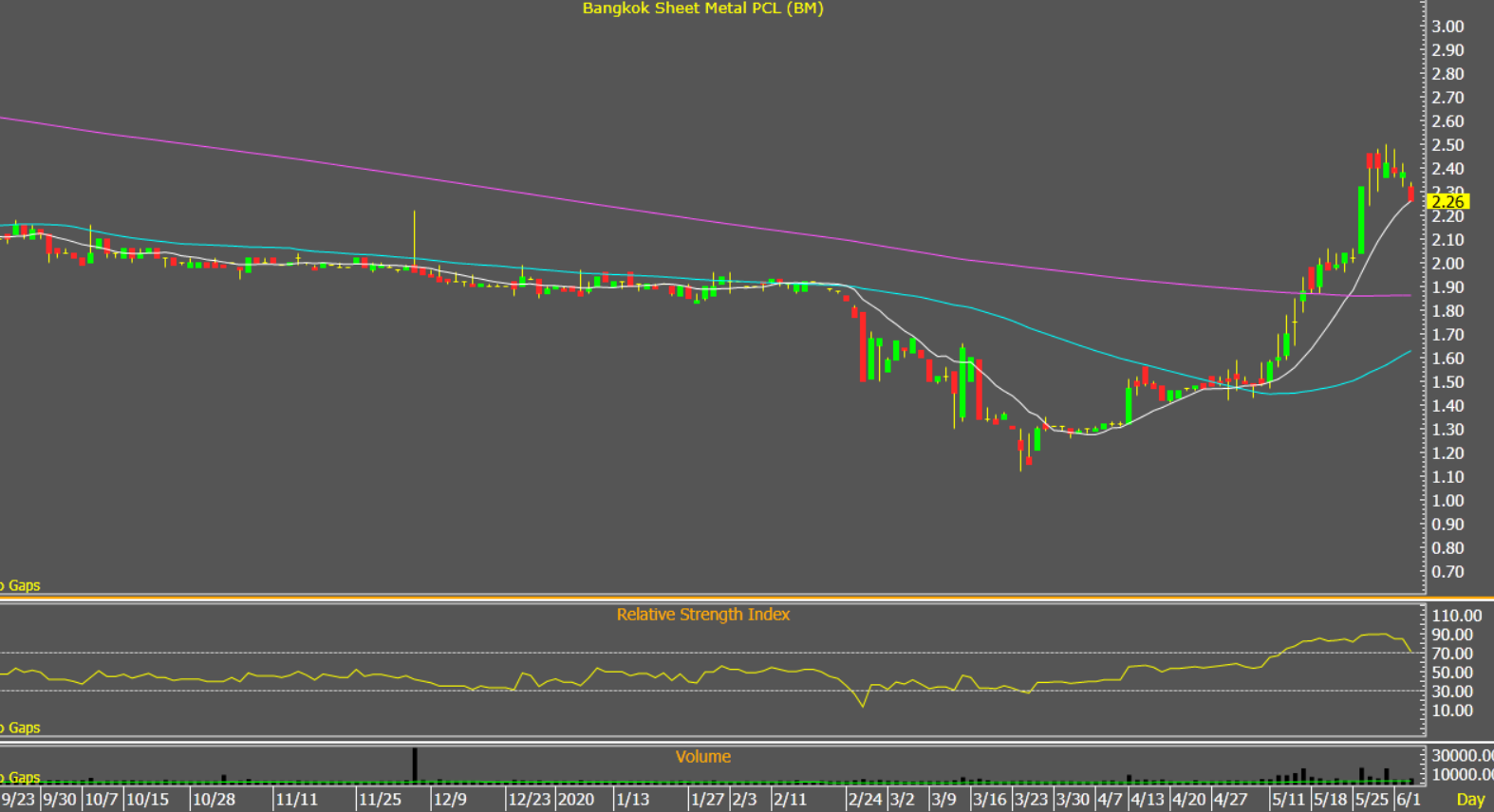Viewport: 1494px width, 812px height.
Task: Click the 2/11 date on the time axis
Action: coord(790,800)
